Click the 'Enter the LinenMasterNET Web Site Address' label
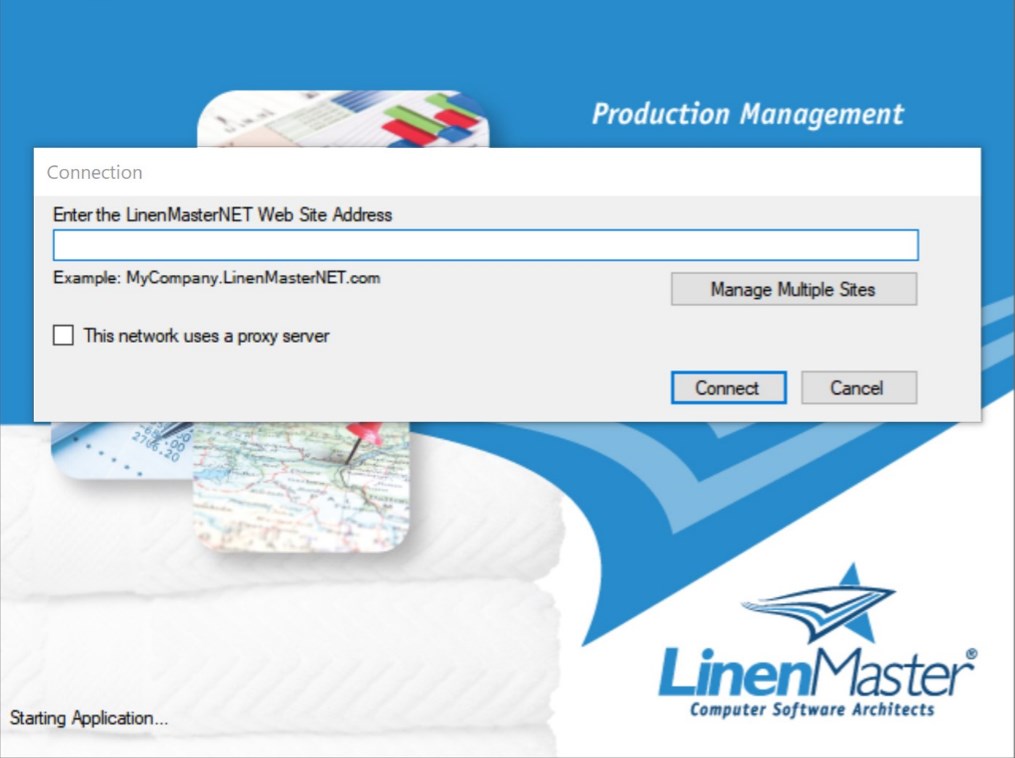 (x=223, y=215)
